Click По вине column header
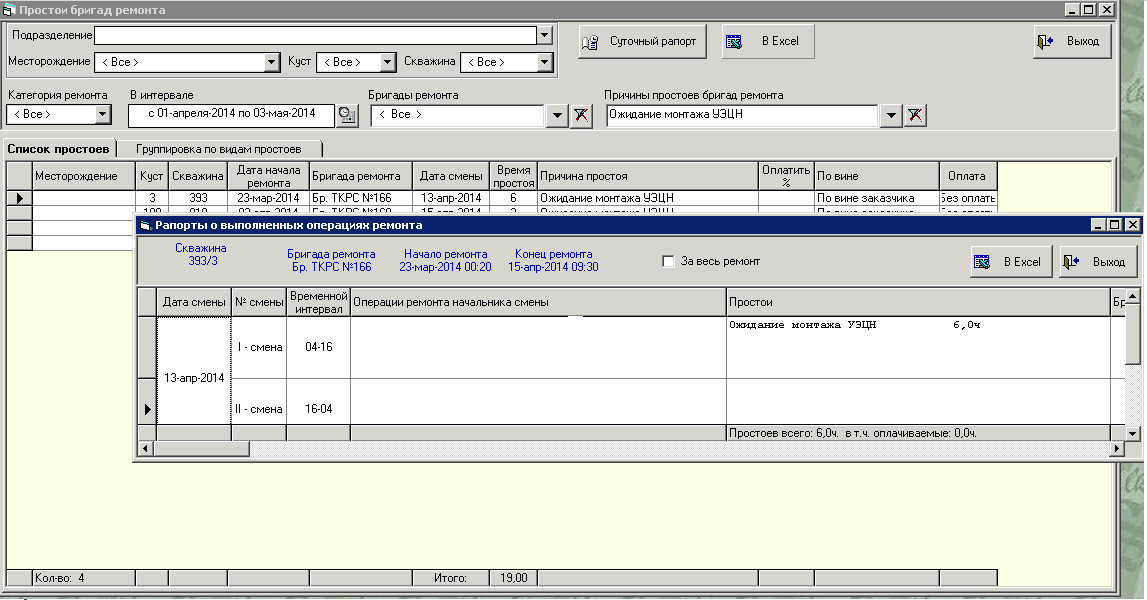The image size is (1147, 600). (x=877, y=176)
